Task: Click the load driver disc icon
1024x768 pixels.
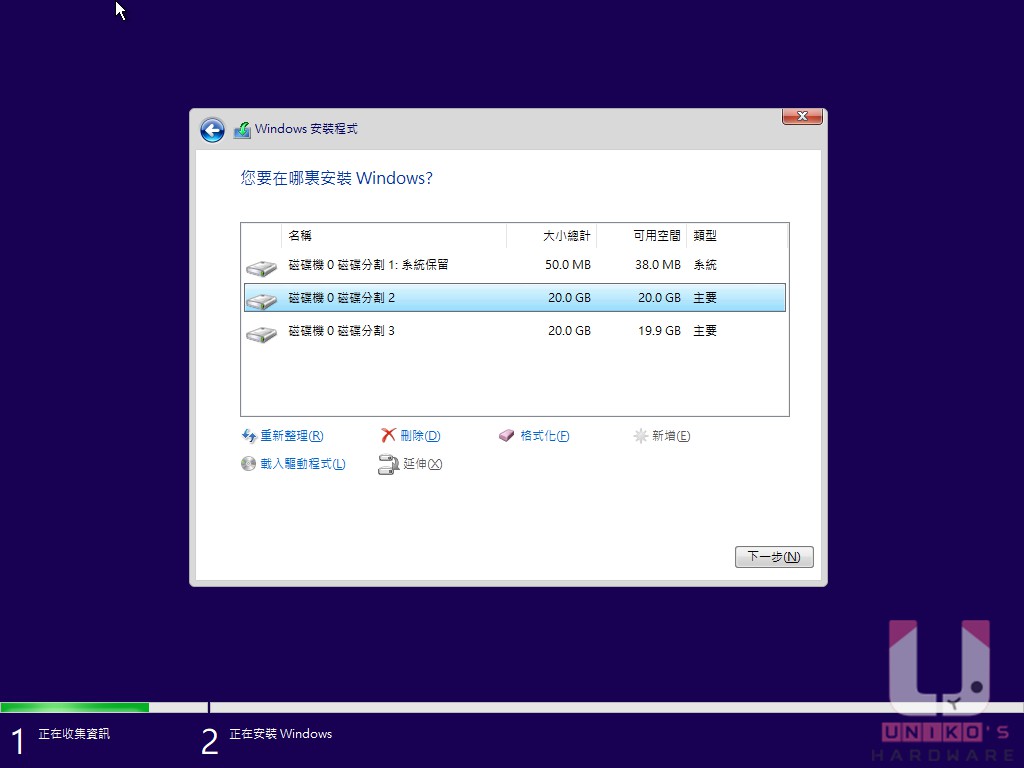Action: point(248,464)
